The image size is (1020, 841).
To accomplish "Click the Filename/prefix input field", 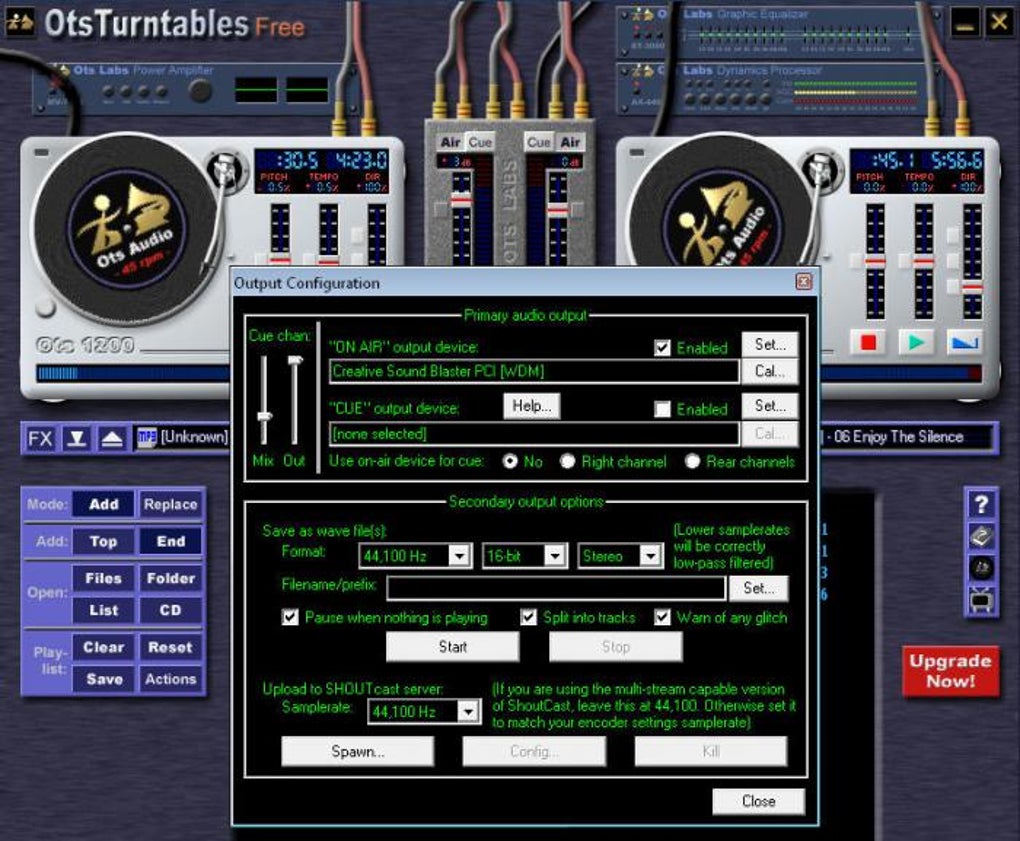I will click(x=556, y=588).
